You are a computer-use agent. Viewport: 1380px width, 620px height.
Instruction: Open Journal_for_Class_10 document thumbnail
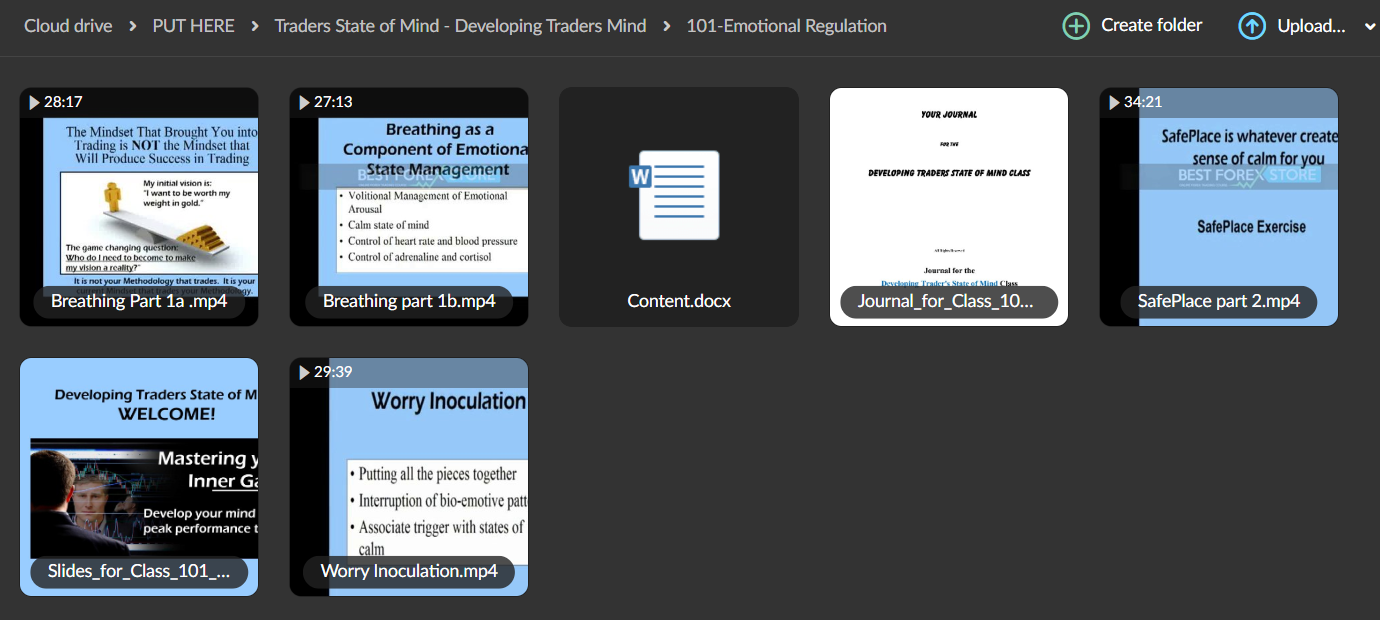[x=948, y=190]
